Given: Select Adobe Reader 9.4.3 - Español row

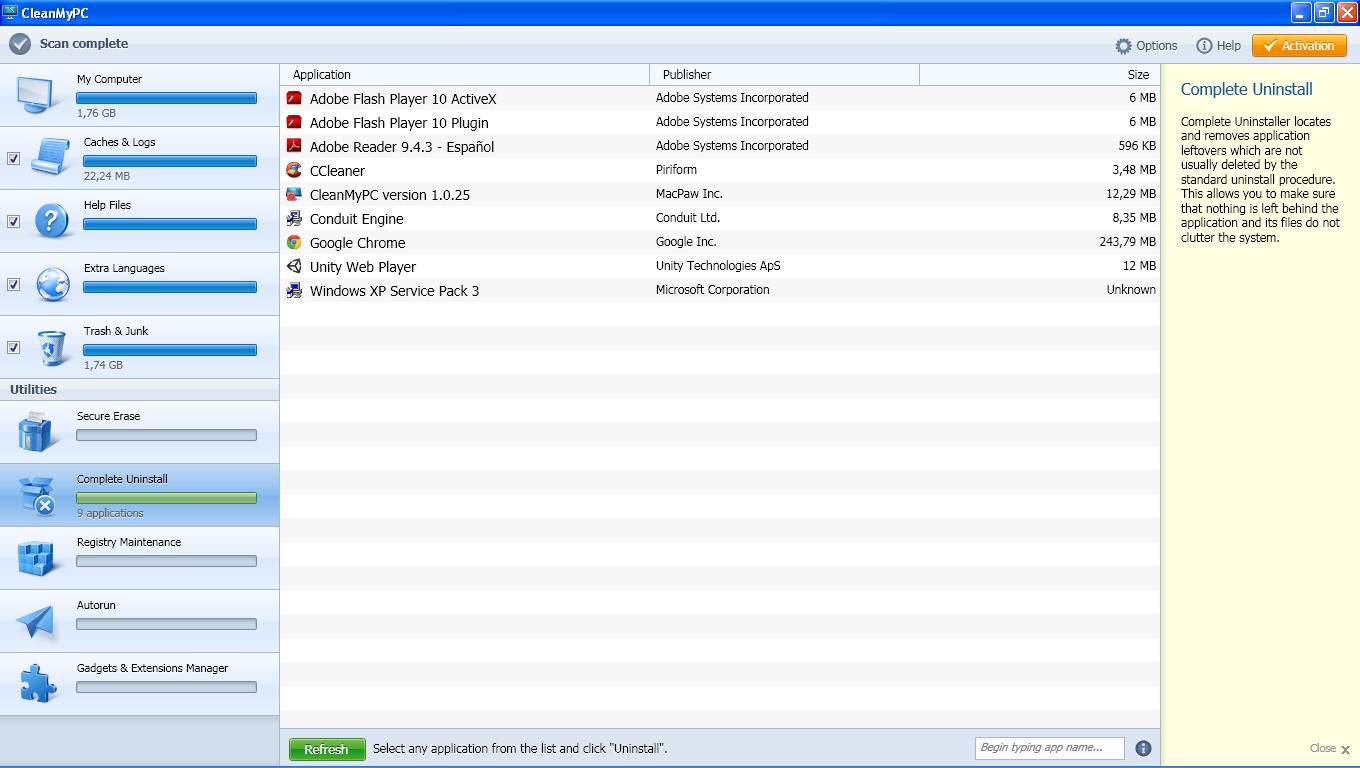Looking at the screenshot, I should [720, 146].
